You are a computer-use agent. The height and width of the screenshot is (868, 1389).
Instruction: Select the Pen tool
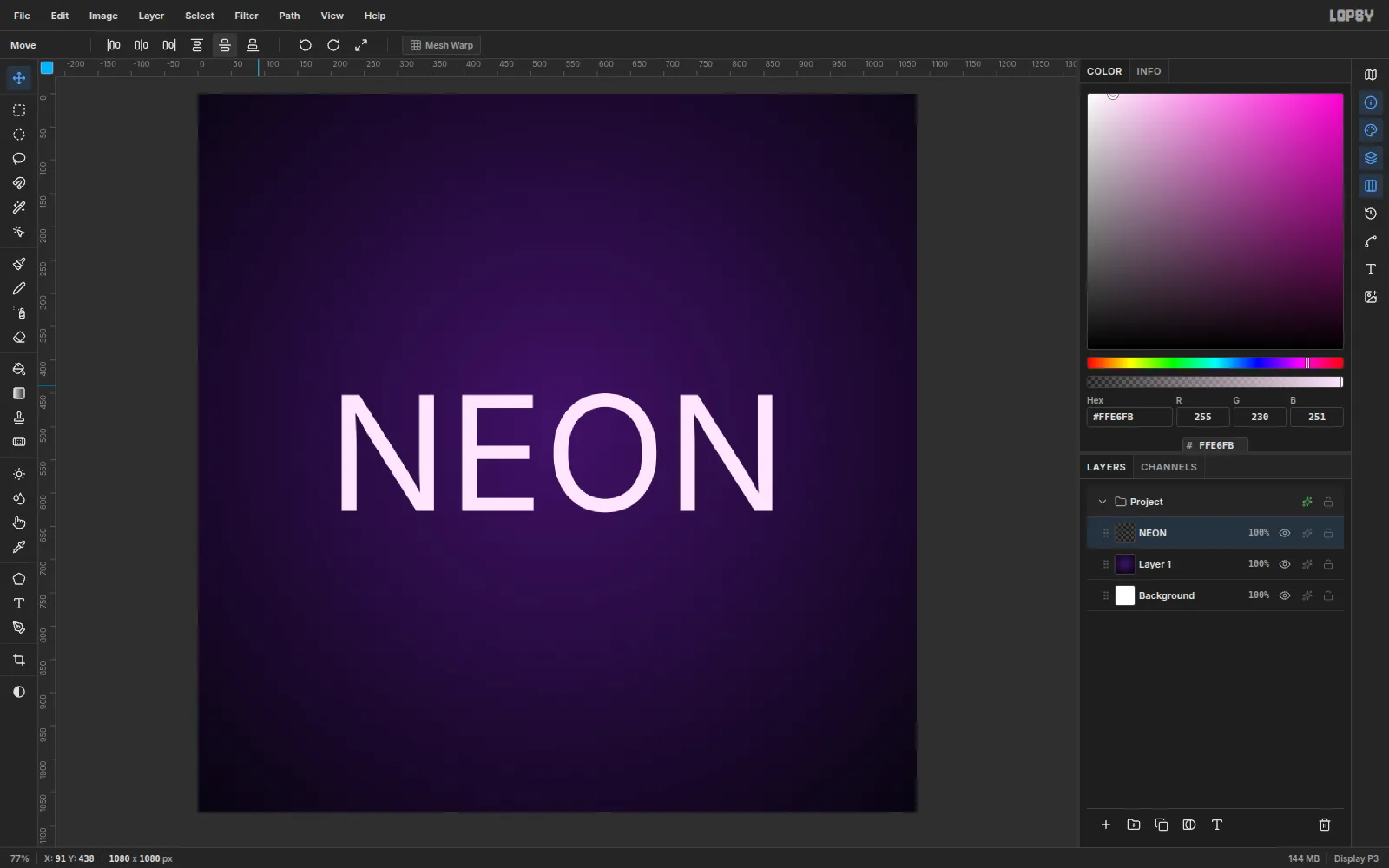[19, 628]
